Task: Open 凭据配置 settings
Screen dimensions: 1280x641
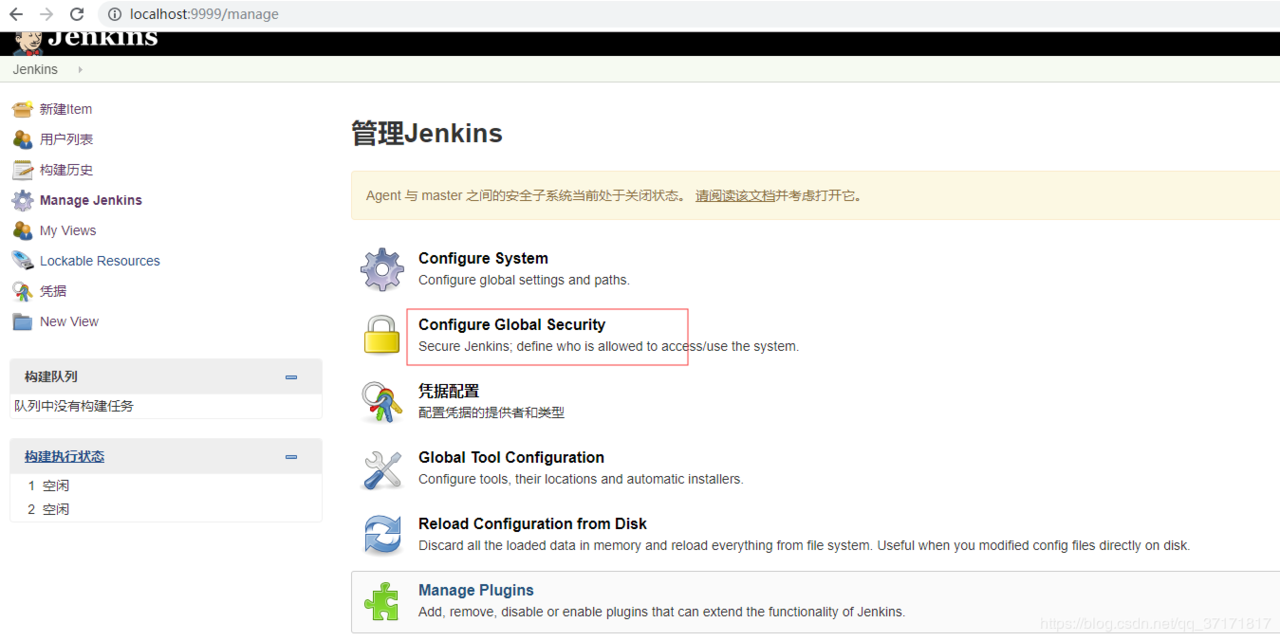Action: click(x=449, y=391)
